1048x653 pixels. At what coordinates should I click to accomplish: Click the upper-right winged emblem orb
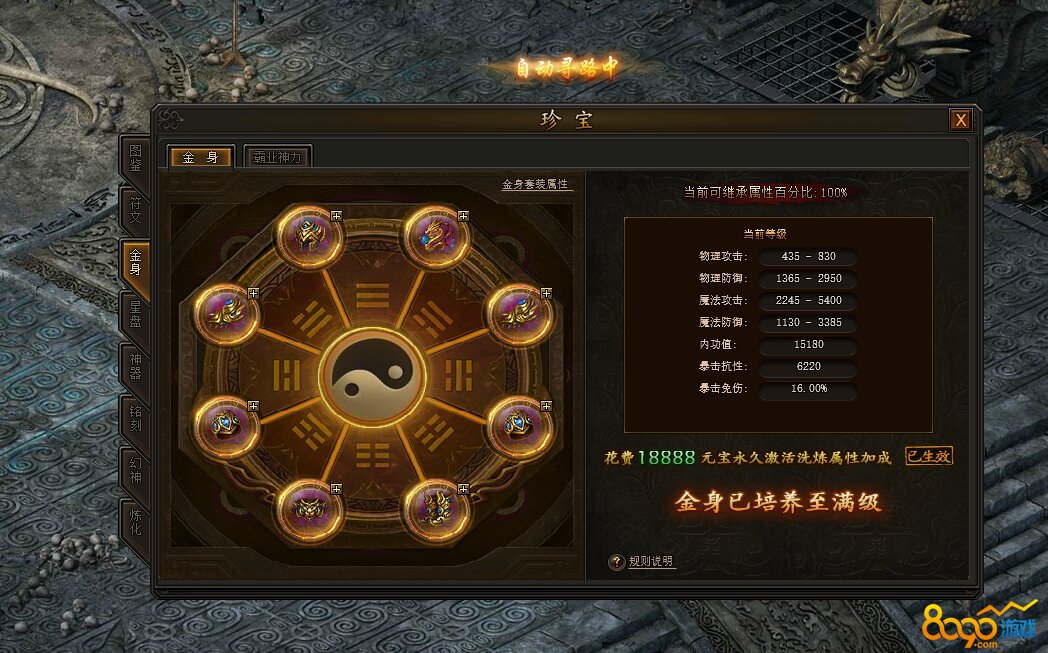tap(519, 314)
